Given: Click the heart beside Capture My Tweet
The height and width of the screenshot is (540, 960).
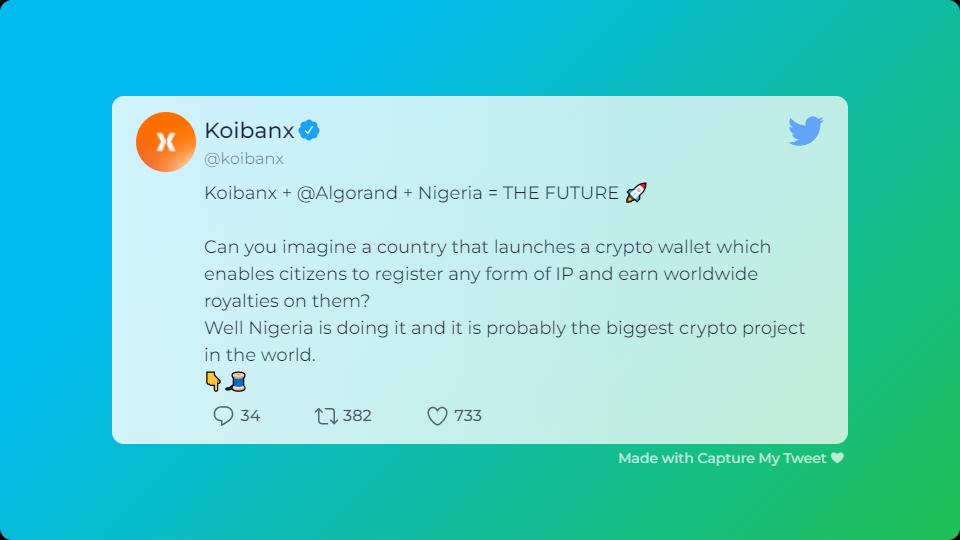Looking at the screenshot, I should tap(838, 458).
